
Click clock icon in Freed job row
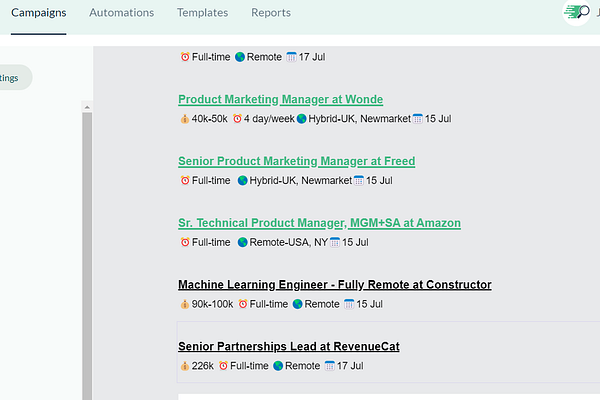pyautogui.click(x=185, y=180)
